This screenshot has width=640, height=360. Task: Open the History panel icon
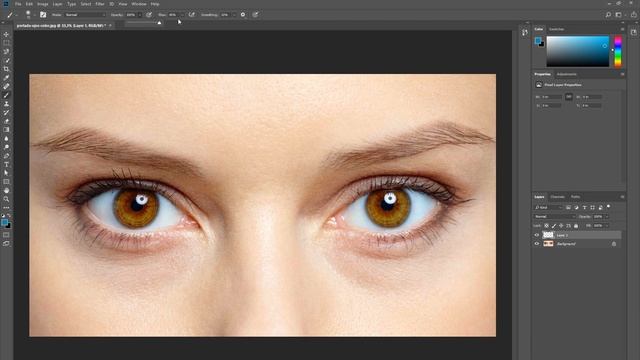coord(524,32)
